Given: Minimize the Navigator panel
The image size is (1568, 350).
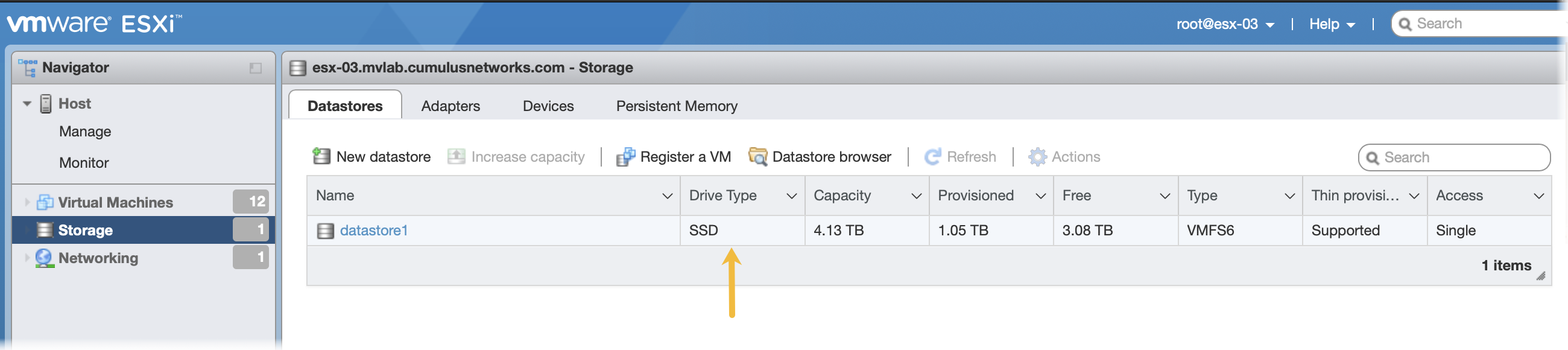Looking at the screenshot, I should [x=255, y=68].
